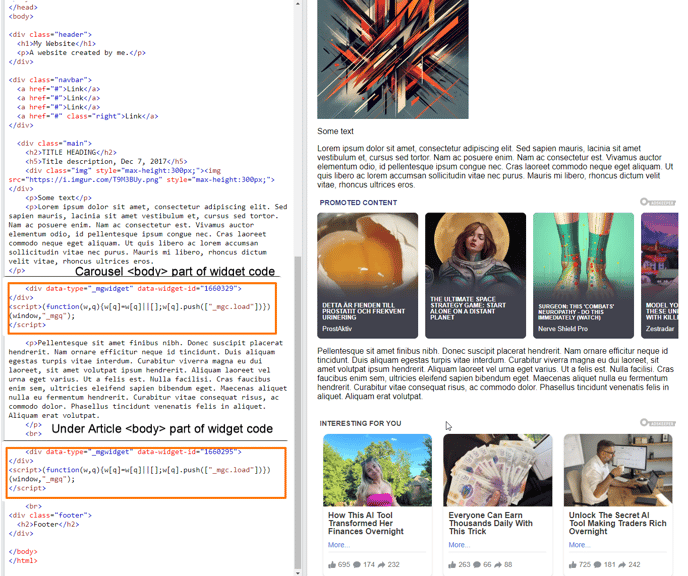Click the cash photo for 'Everyone Can Earn'
This screenshot has width=688, height=576.
[x=498, y=470]
